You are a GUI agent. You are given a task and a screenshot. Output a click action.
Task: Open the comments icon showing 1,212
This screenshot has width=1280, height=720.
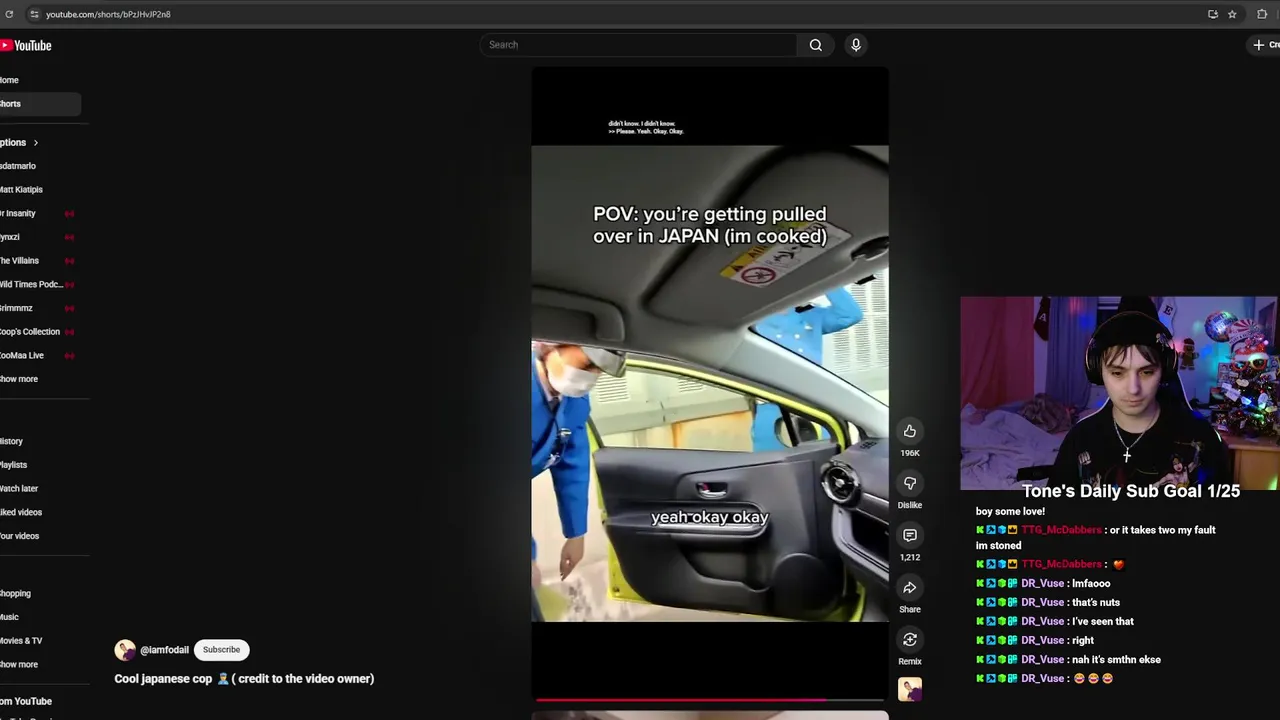tap(910, 535)
